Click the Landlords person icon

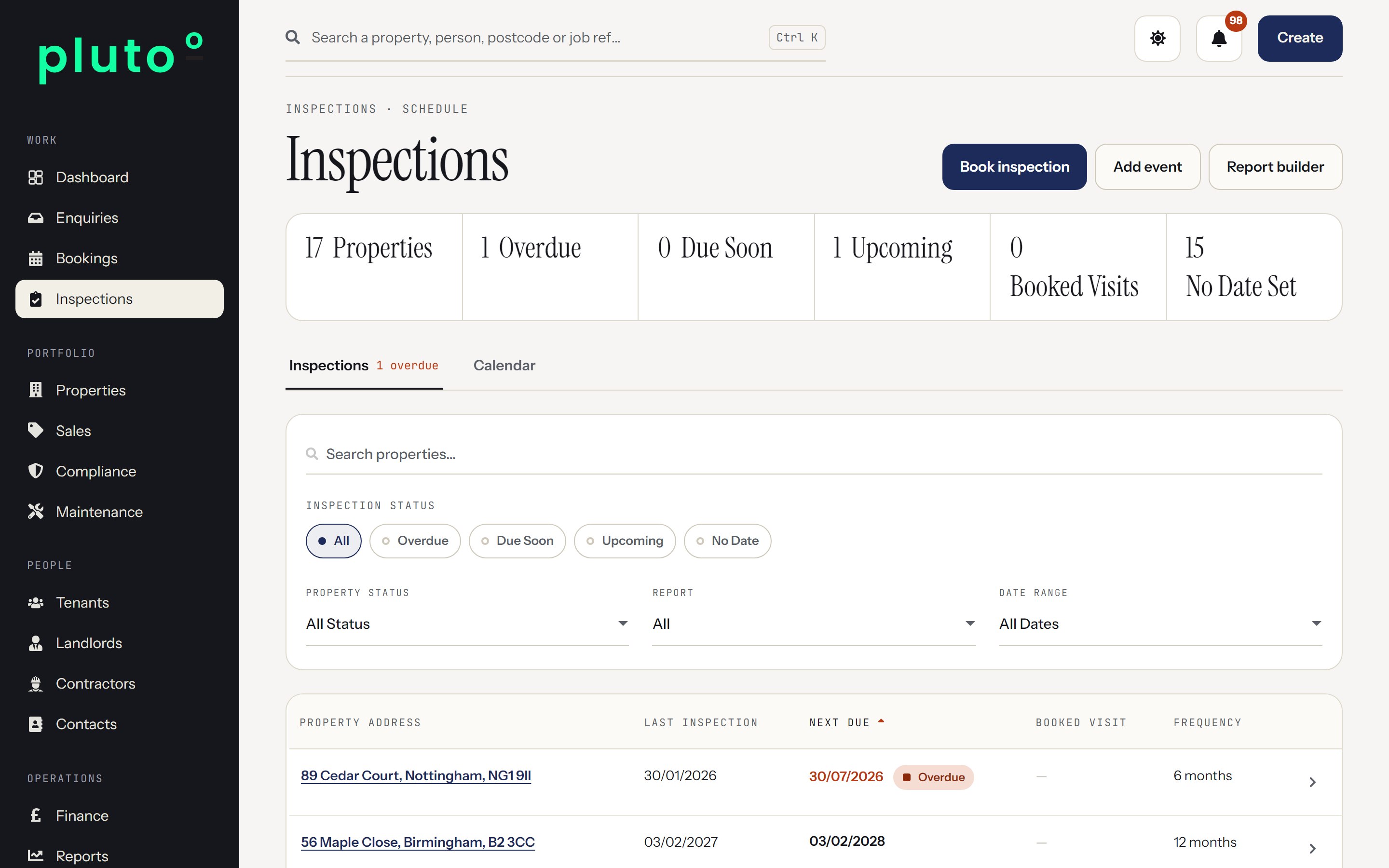point(36,643)
